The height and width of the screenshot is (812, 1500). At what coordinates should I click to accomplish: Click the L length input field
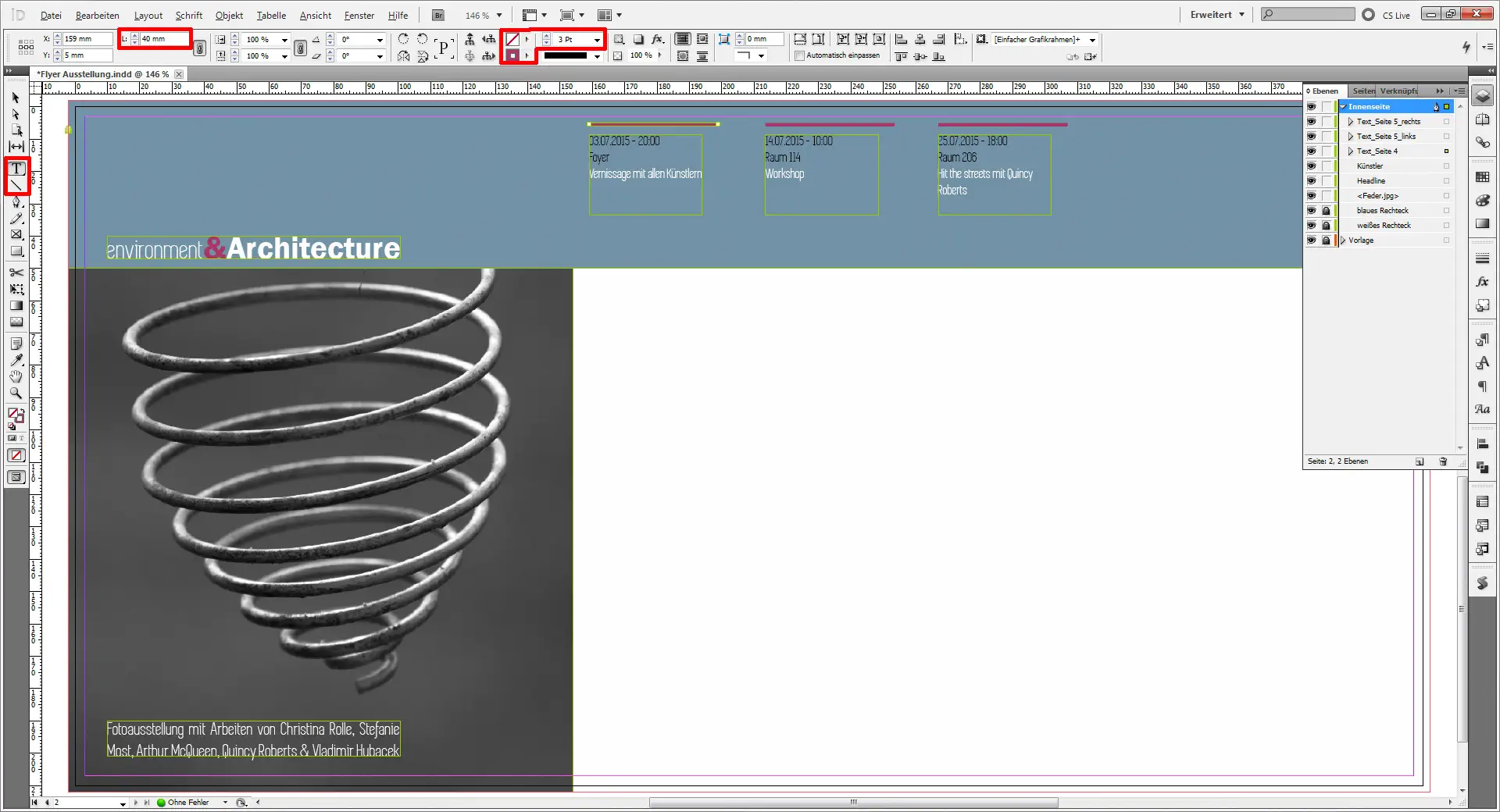[163, 39]
